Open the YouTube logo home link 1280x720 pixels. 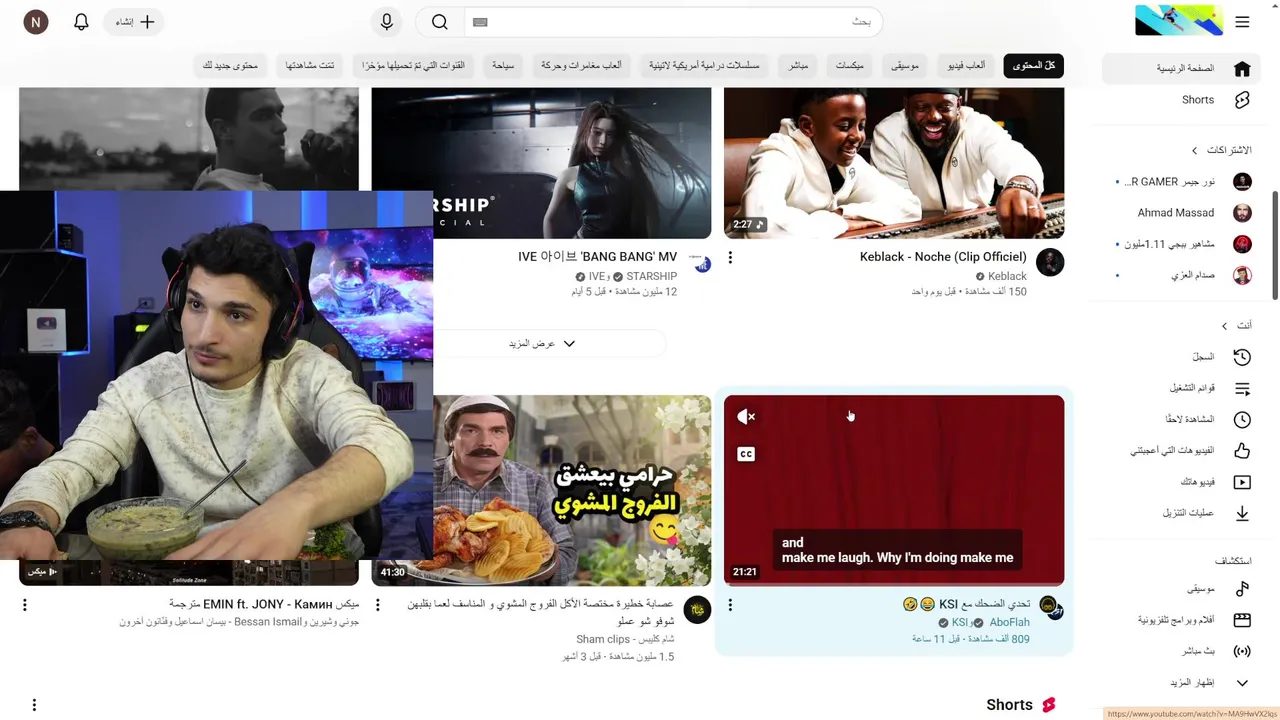tap(1178, 20)
